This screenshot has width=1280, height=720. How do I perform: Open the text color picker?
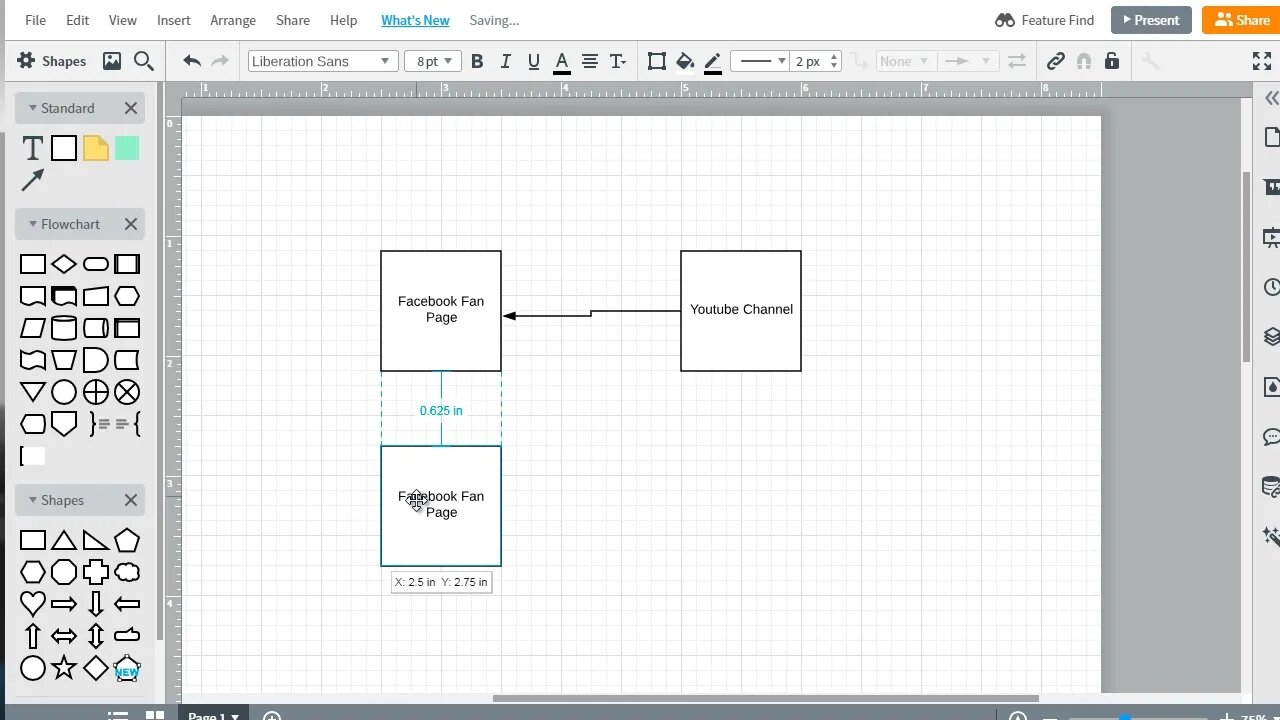tap(562, 63)
